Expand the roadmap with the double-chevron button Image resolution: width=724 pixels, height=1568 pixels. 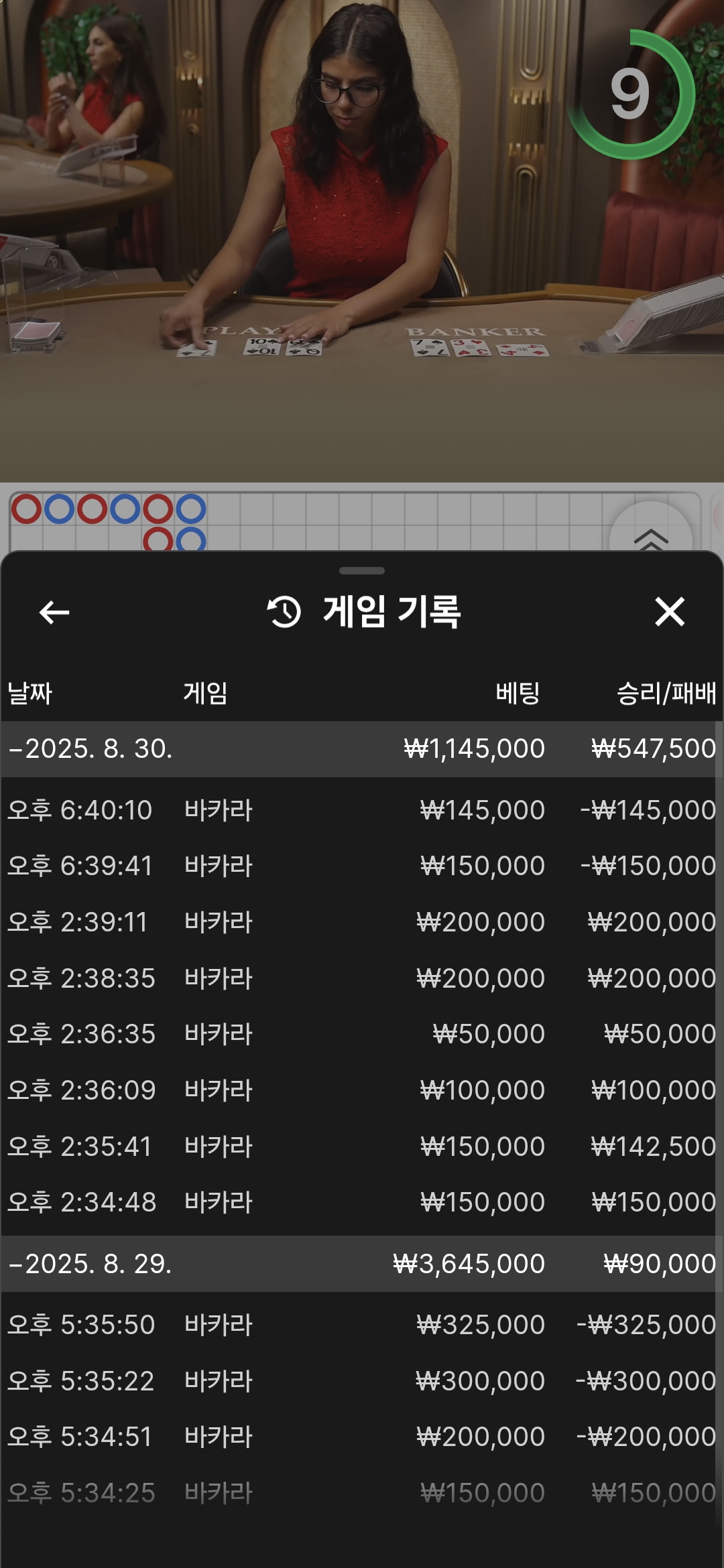[x=651, y=538]
